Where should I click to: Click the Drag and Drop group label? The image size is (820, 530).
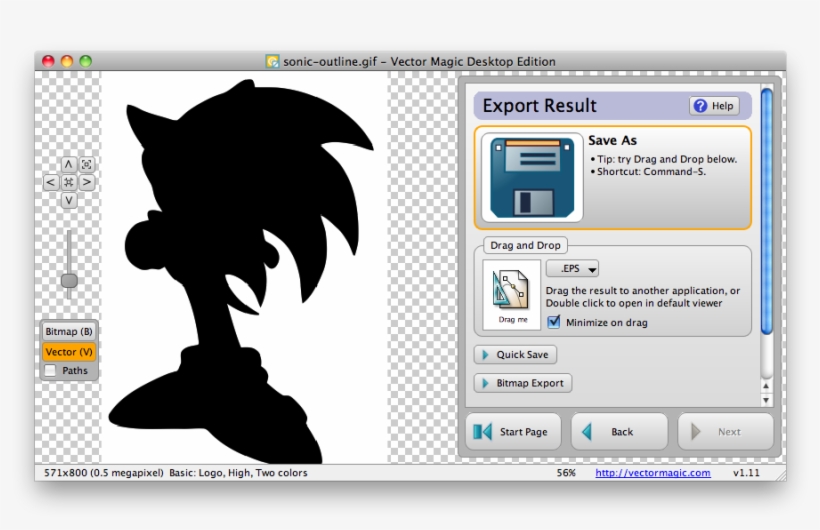click(525, 245)
